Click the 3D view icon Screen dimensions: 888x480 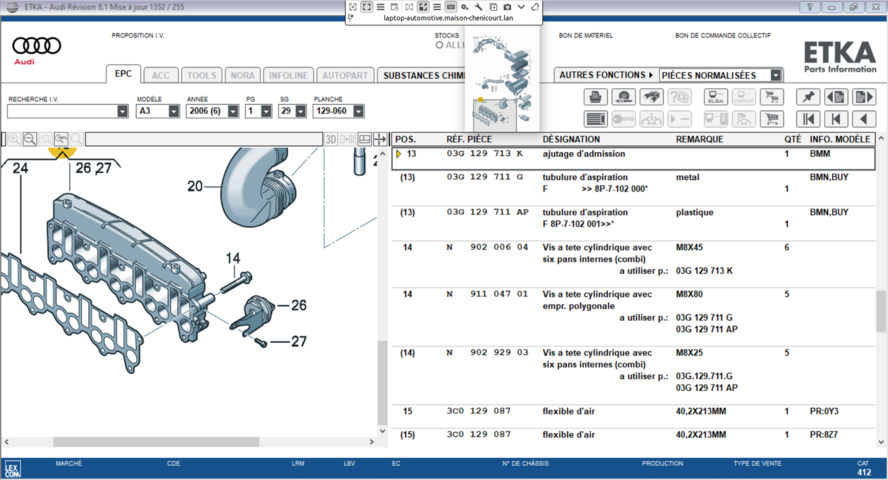pyautogui.click(x=331, y=139)
